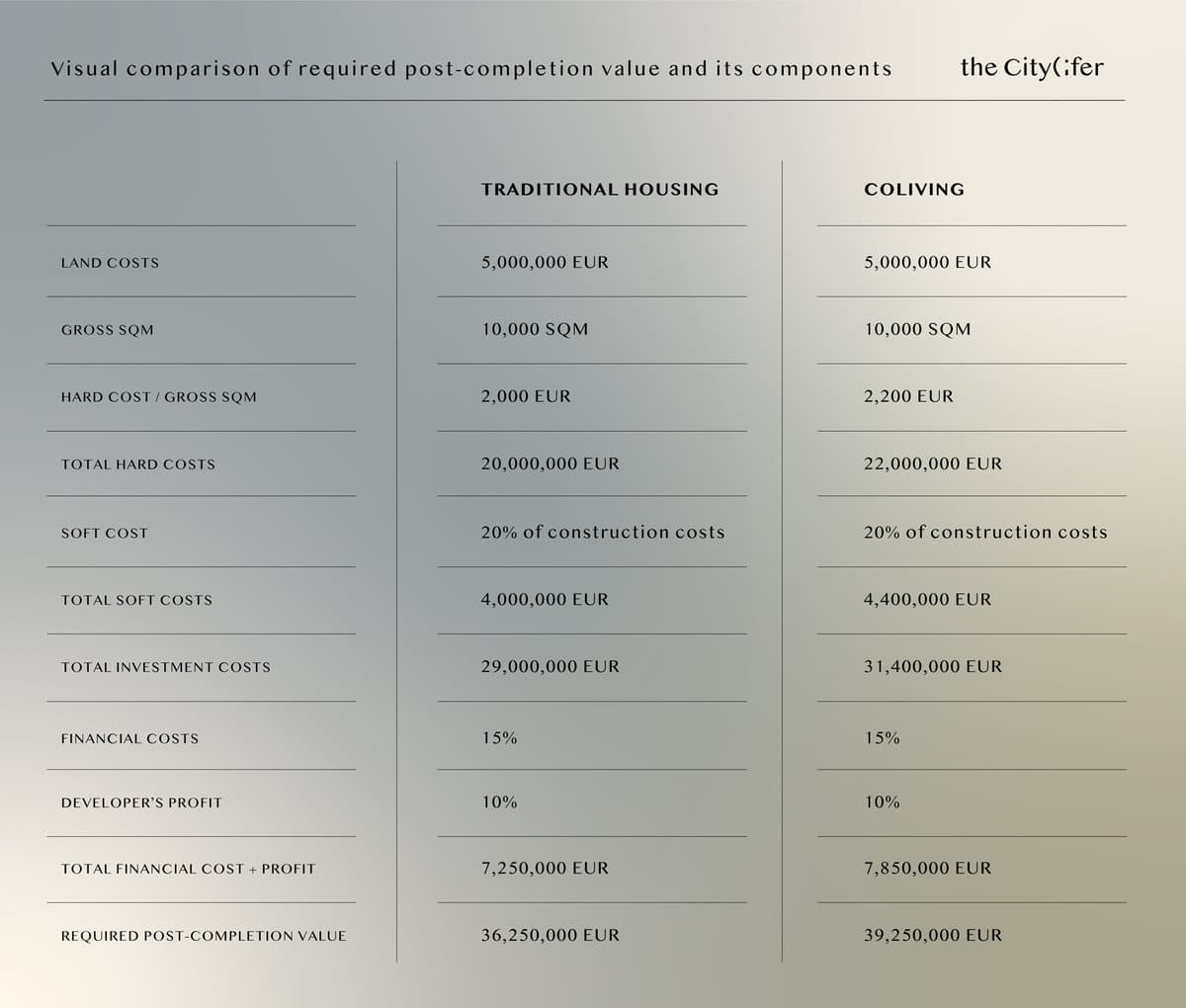This screenshot has width=1186, height=1008.
Task: Click the visual comparison title text
Action: [471, 68]
